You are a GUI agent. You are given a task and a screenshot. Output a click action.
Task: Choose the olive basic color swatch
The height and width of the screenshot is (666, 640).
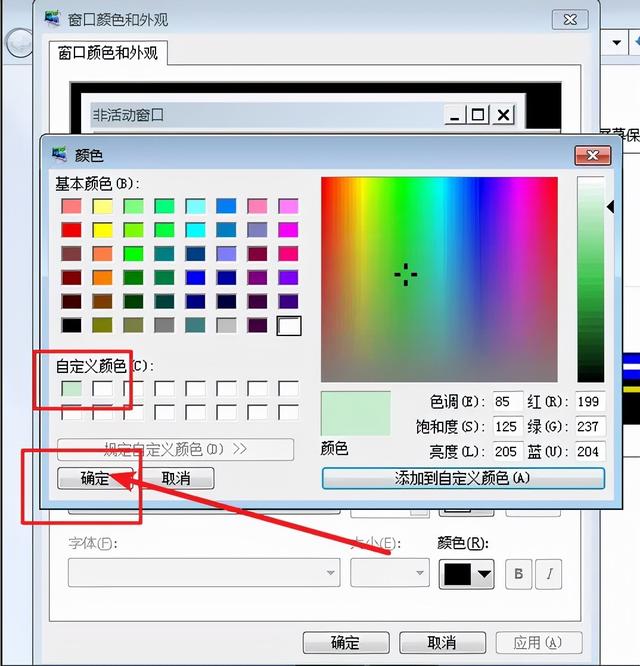[103, 325]
